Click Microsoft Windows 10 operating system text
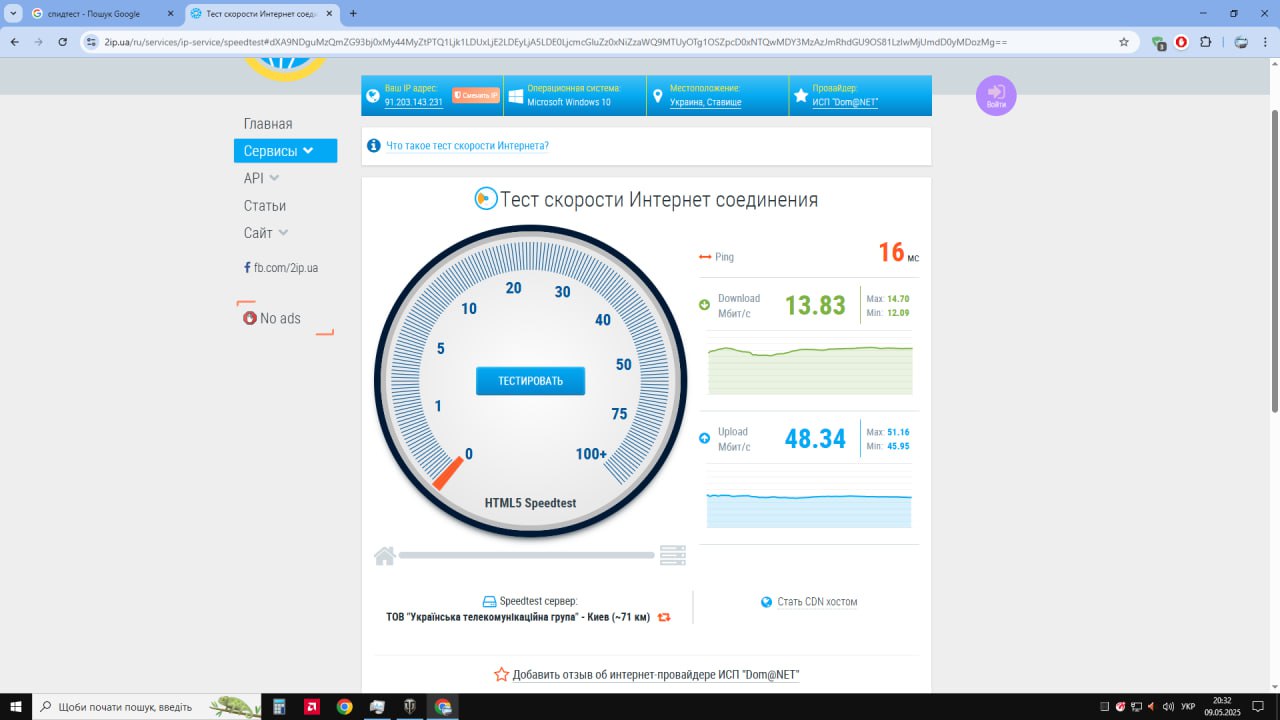The image size is (1280, 720). [x=569, y=102]
